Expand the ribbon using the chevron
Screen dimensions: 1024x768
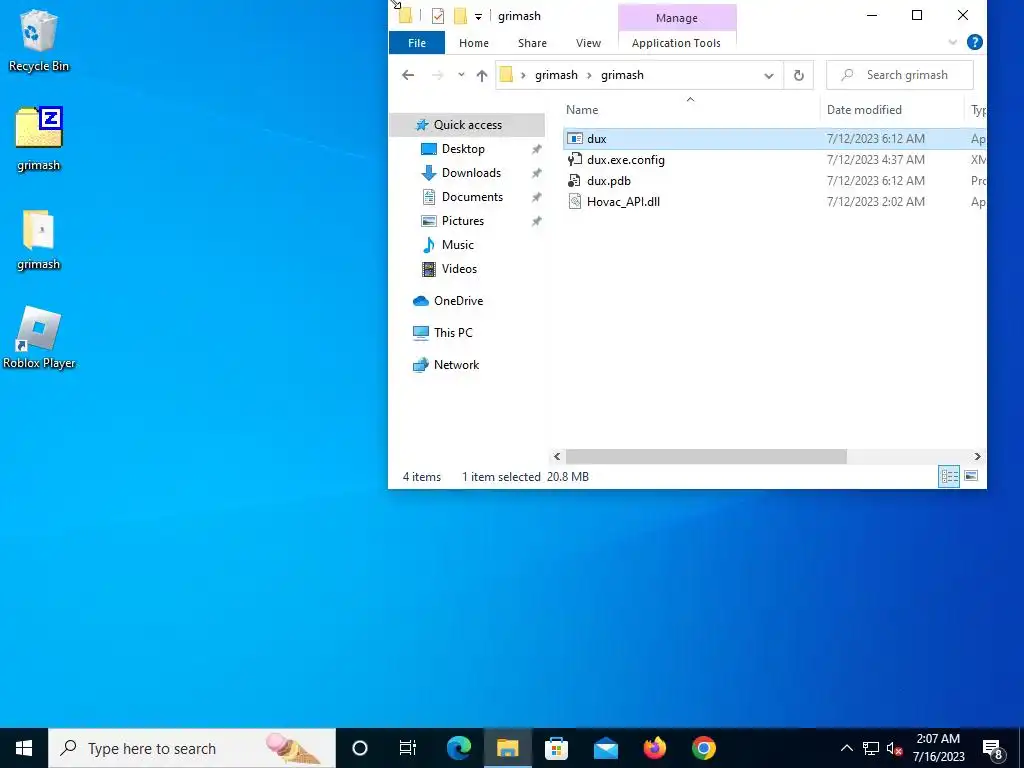pyautogui.click(x=952, y=42)
